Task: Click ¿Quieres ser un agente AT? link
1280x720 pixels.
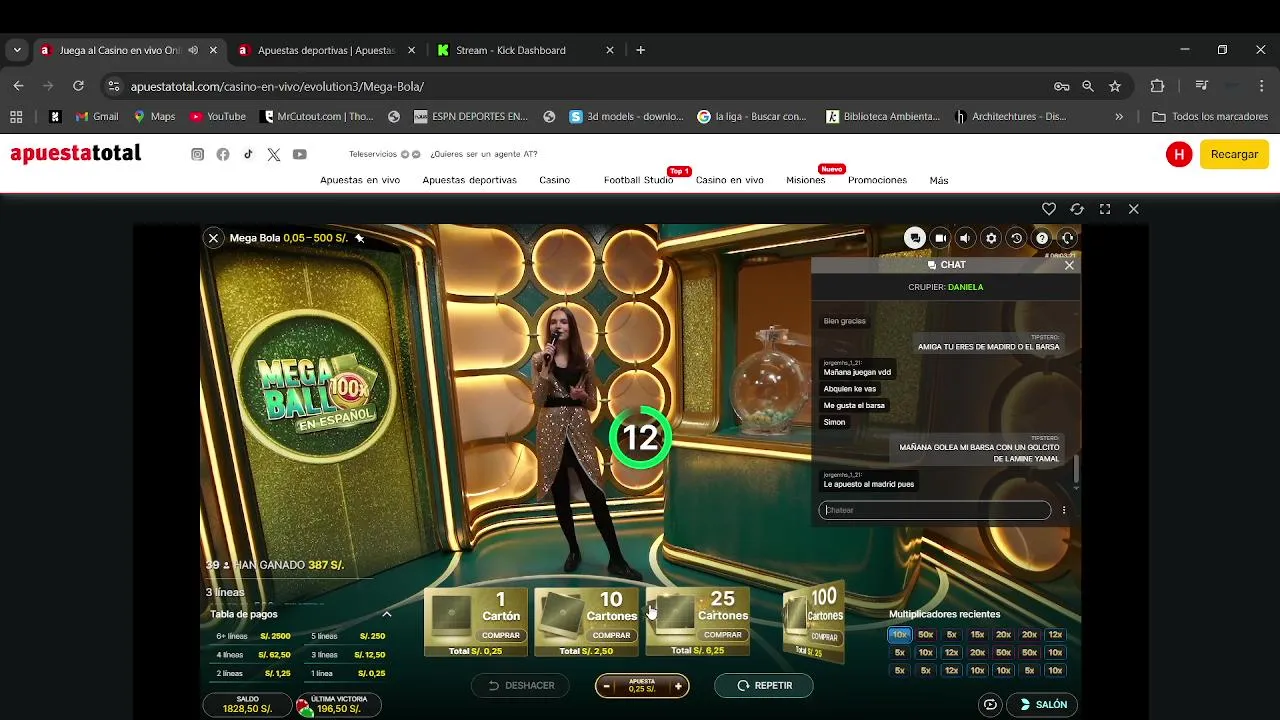Action: tap(484, 154)
